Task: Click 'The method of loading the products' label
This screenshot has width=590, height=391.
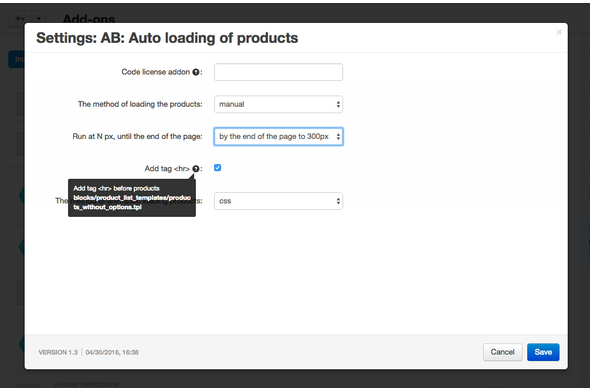Action: [140, 104]
